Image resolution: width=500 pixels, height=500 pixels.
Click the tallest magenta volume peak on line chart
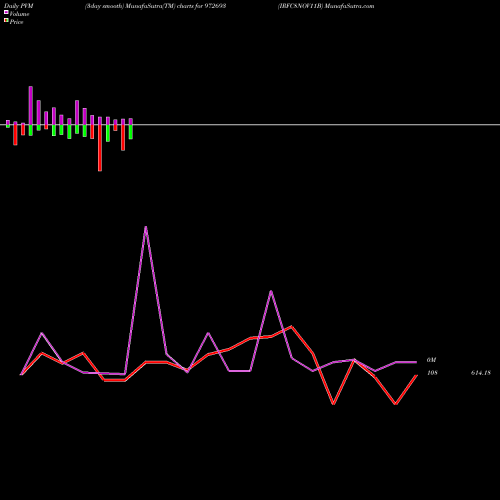[146, 227]
